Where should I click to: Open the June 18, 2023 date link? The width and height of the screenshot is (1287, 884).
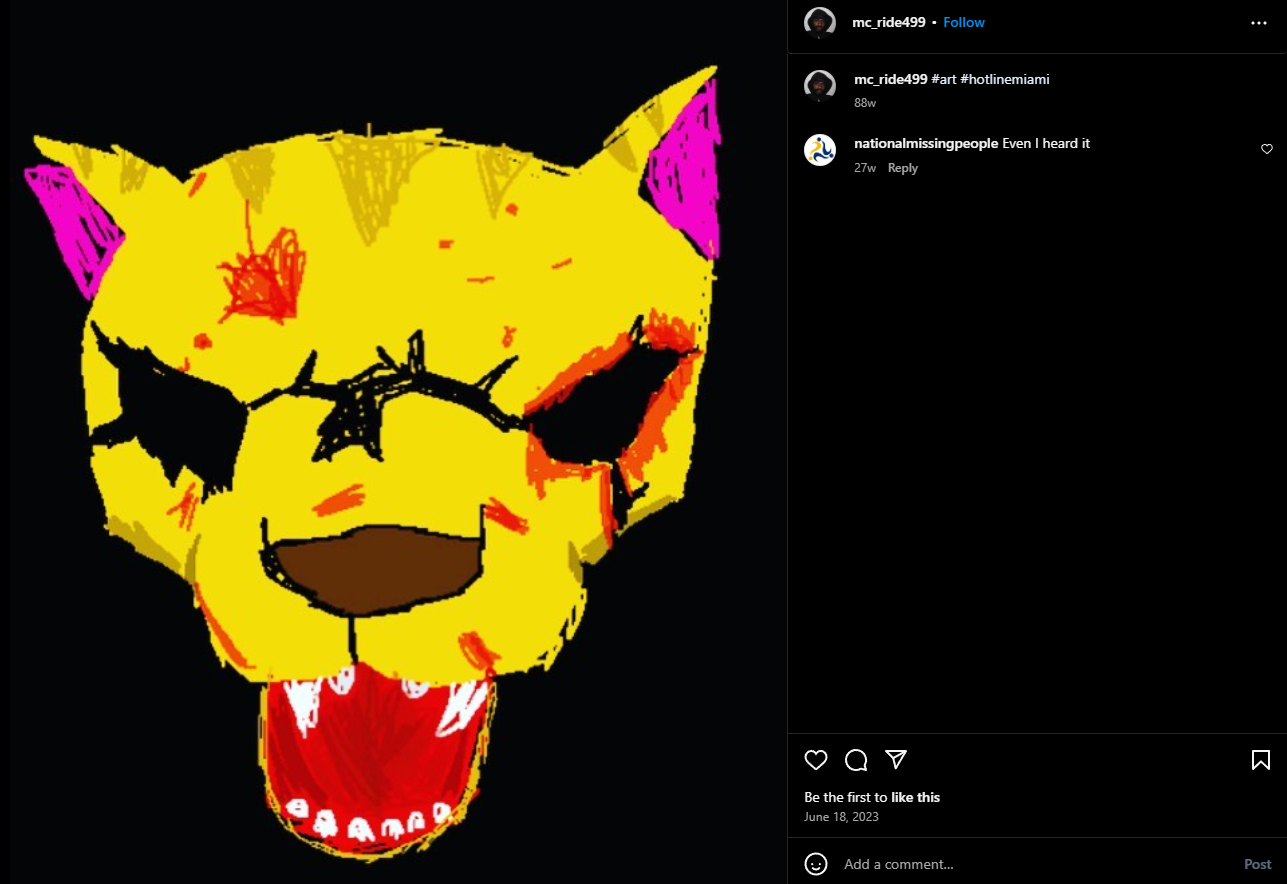tap(841, 817)
